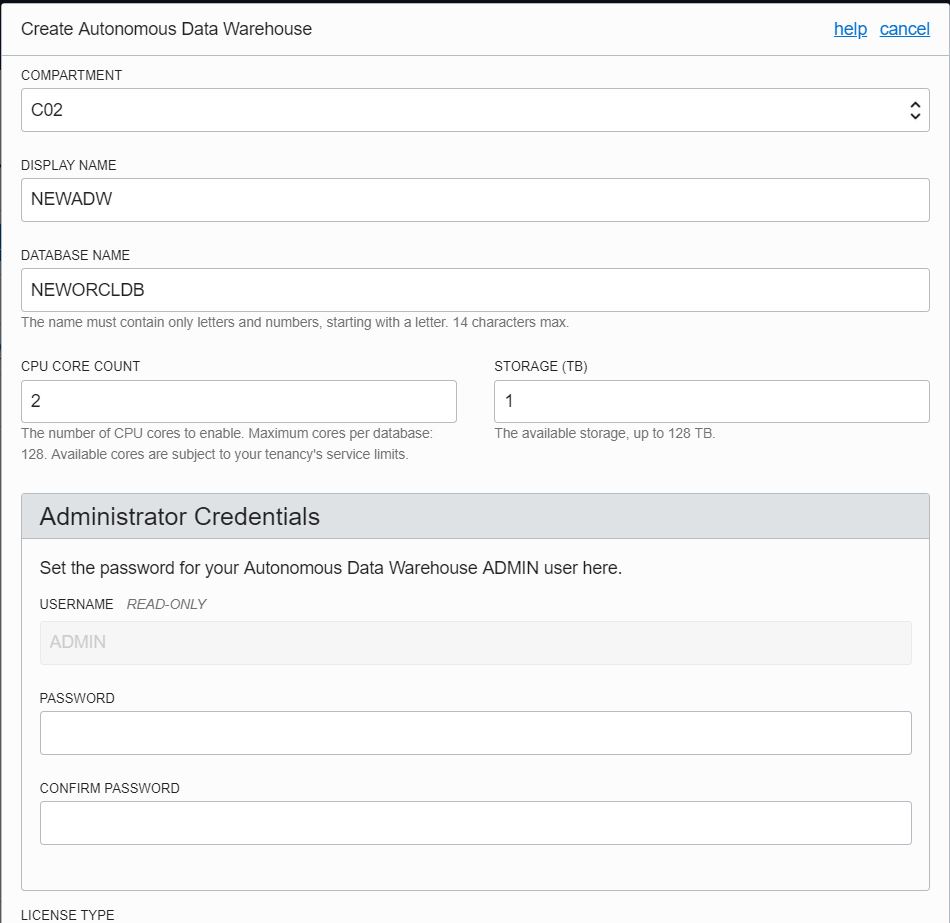Click the read-only ADMIN username field
Screen dimensions: 950x923
(475, 643)
